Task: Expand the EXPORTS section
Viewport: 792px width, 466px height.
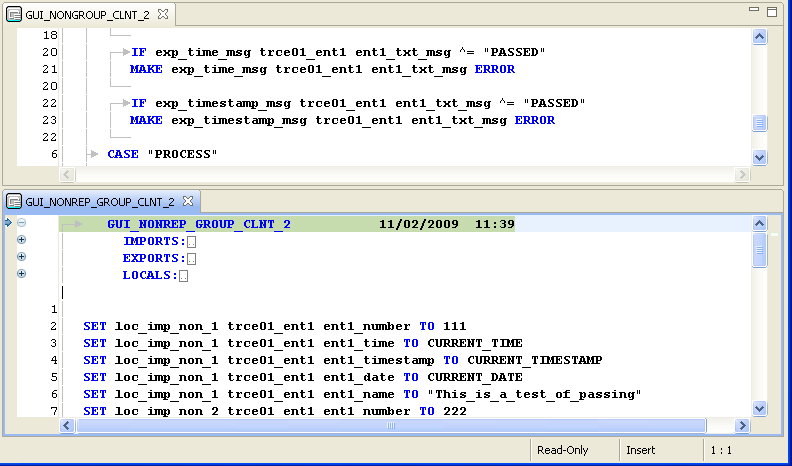Action: [x=21, y=256]
